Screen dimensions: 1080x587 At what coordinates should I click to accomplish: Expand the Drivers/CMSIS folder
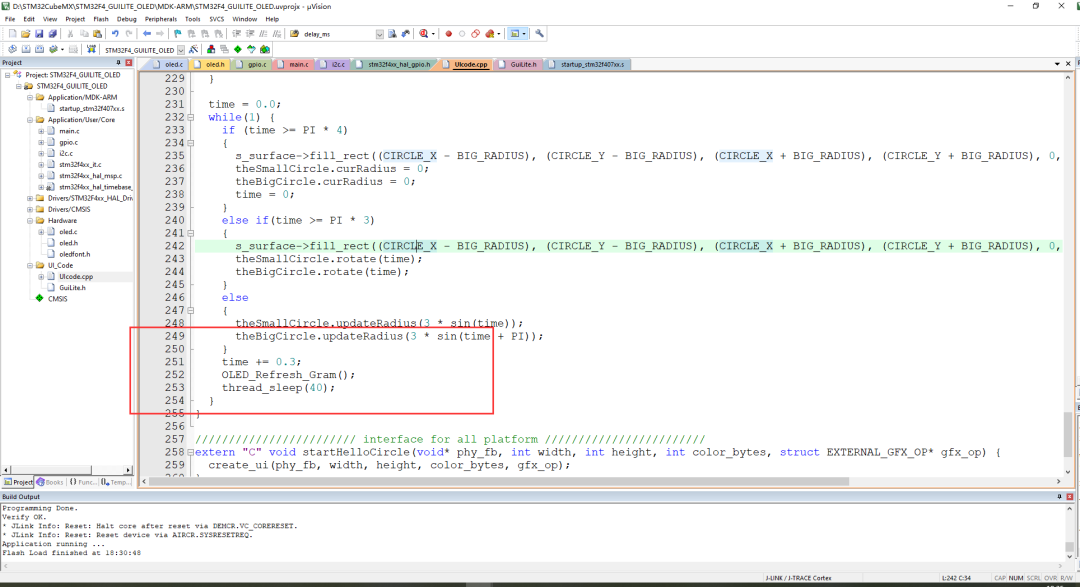(x=30, y=209)
